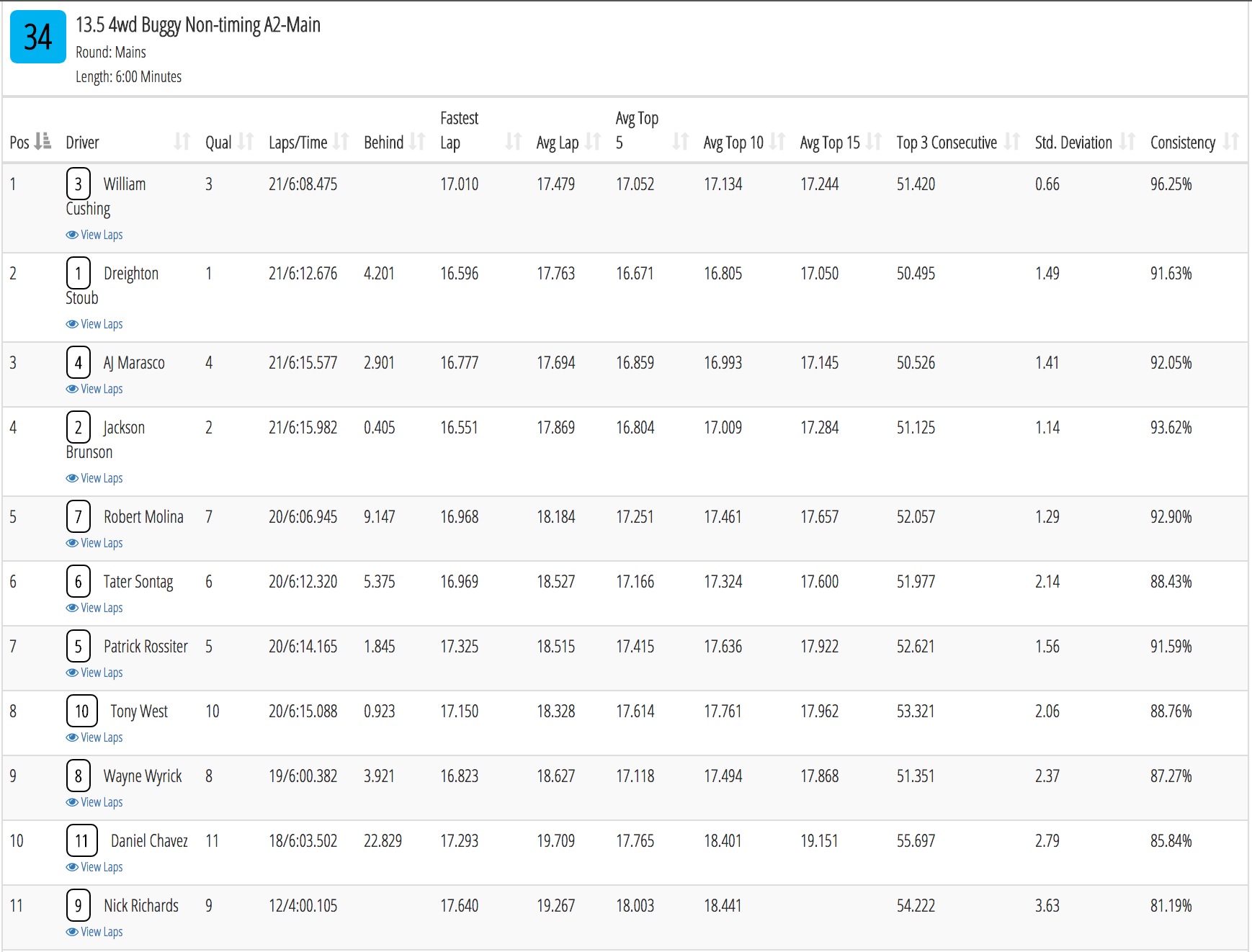The width and height of the screenshot is (1252, 952).
Task: Click car number 10 badge for Tony West
Action: coord(82,711)
